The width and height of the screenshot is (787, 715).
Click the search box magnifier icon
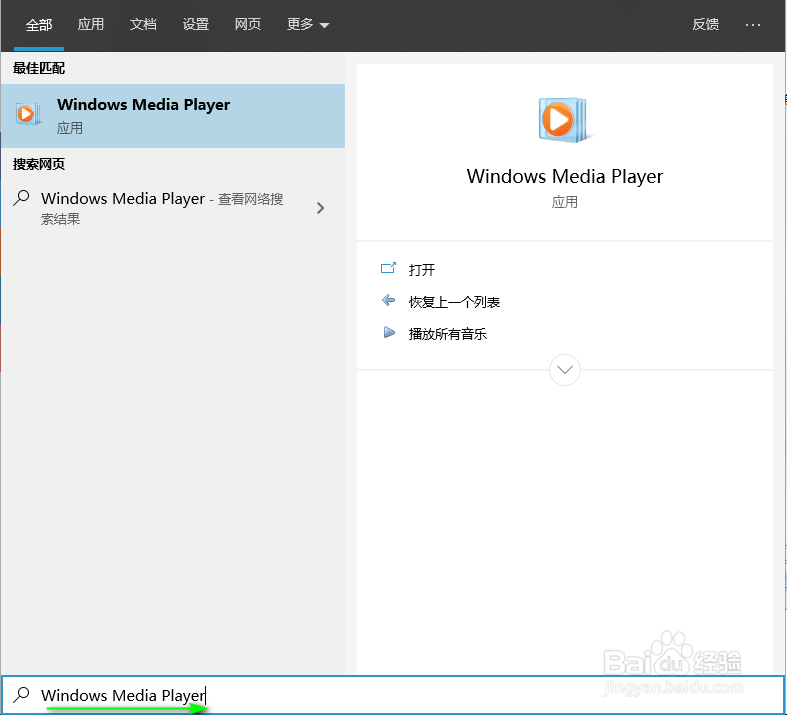[x=21, y=694]
